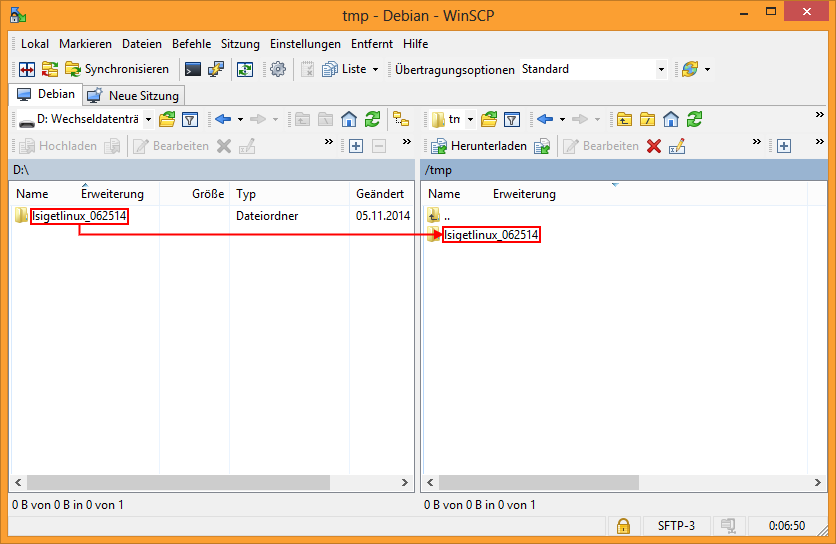Viewport: 836px width, 544px height.
Task: Sort local files by Geändert column
Action: [x=380, y=194]
